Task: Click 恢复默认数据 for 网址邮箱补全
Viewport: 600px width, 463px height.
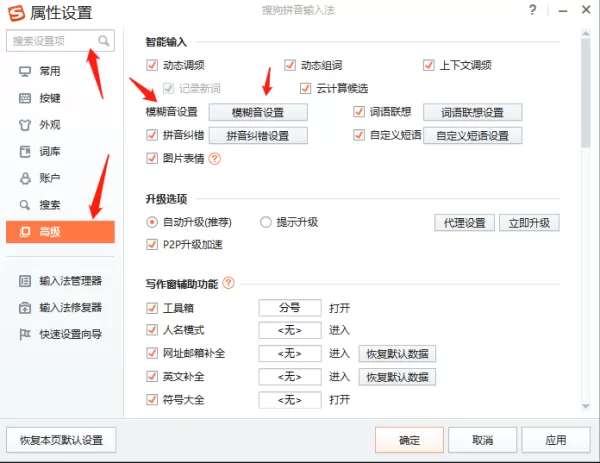Action: click(x=397, y=354)
